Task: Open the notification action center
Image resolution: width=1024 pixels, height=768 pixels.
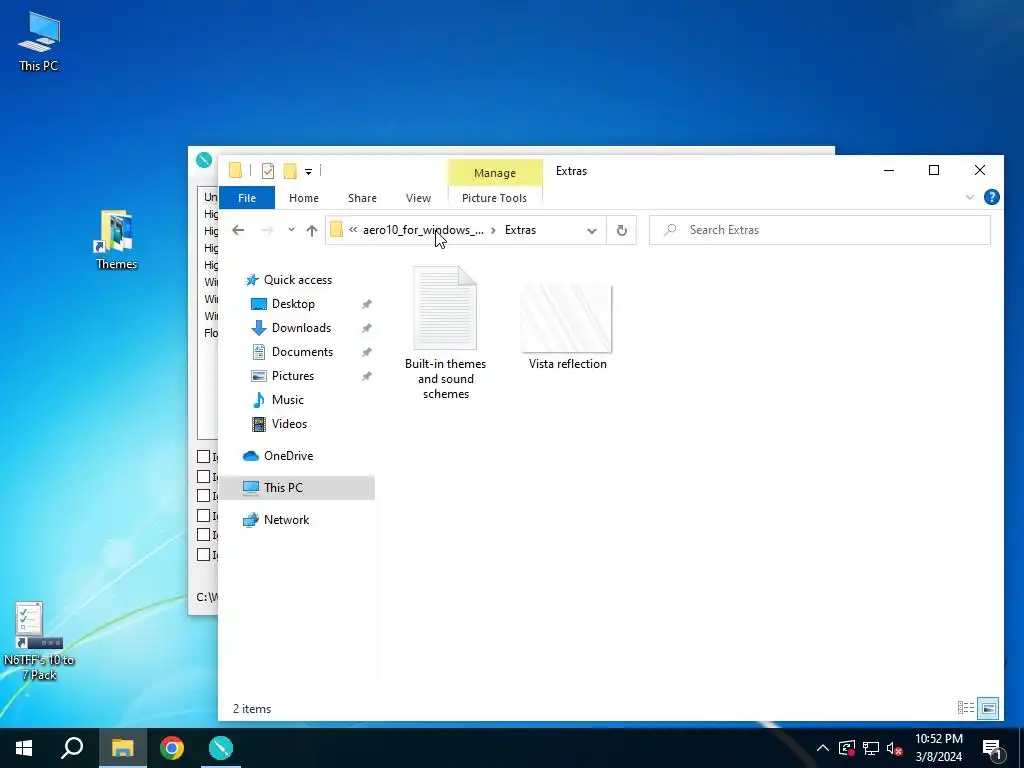Action: (x=993, y=749)
